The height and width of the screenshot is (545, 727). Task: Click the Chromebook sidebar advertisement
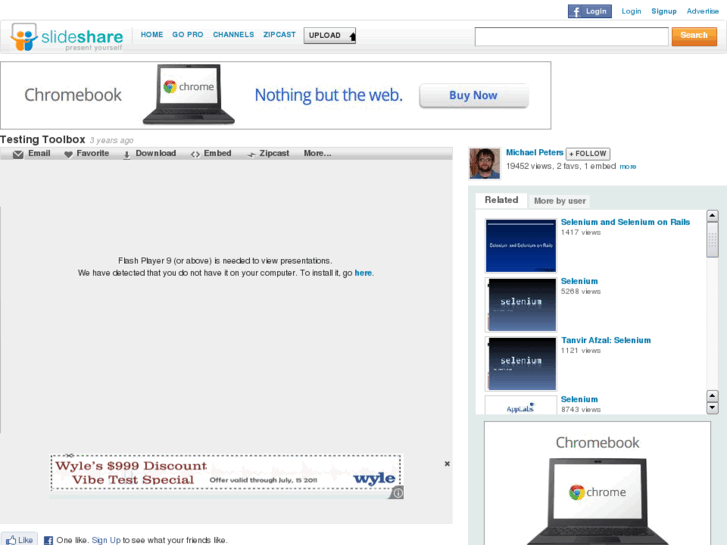597,483
